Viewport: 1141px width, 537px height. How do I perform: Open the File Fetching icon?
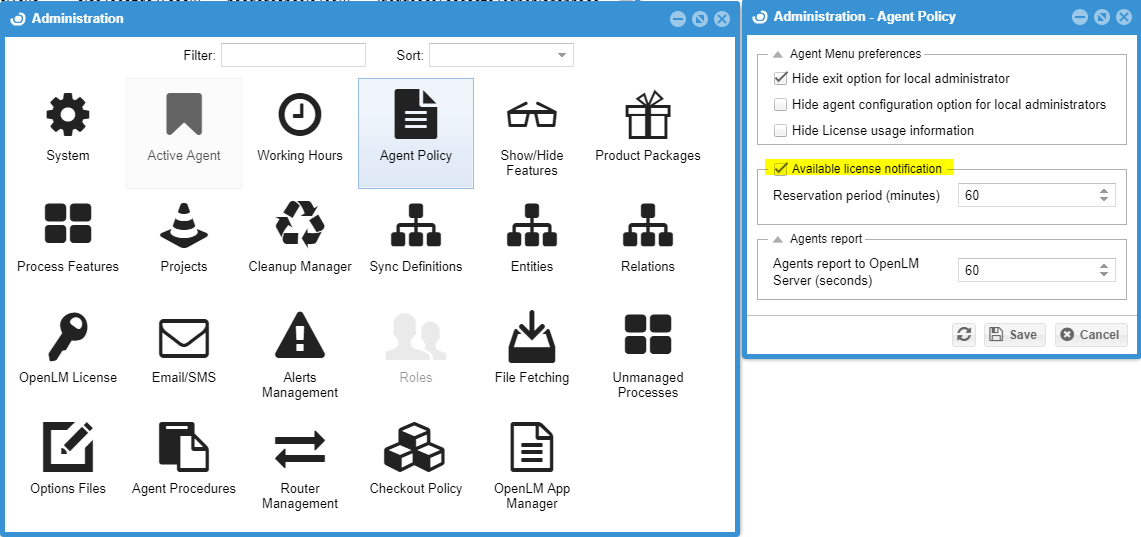click(x=532, y=338)
